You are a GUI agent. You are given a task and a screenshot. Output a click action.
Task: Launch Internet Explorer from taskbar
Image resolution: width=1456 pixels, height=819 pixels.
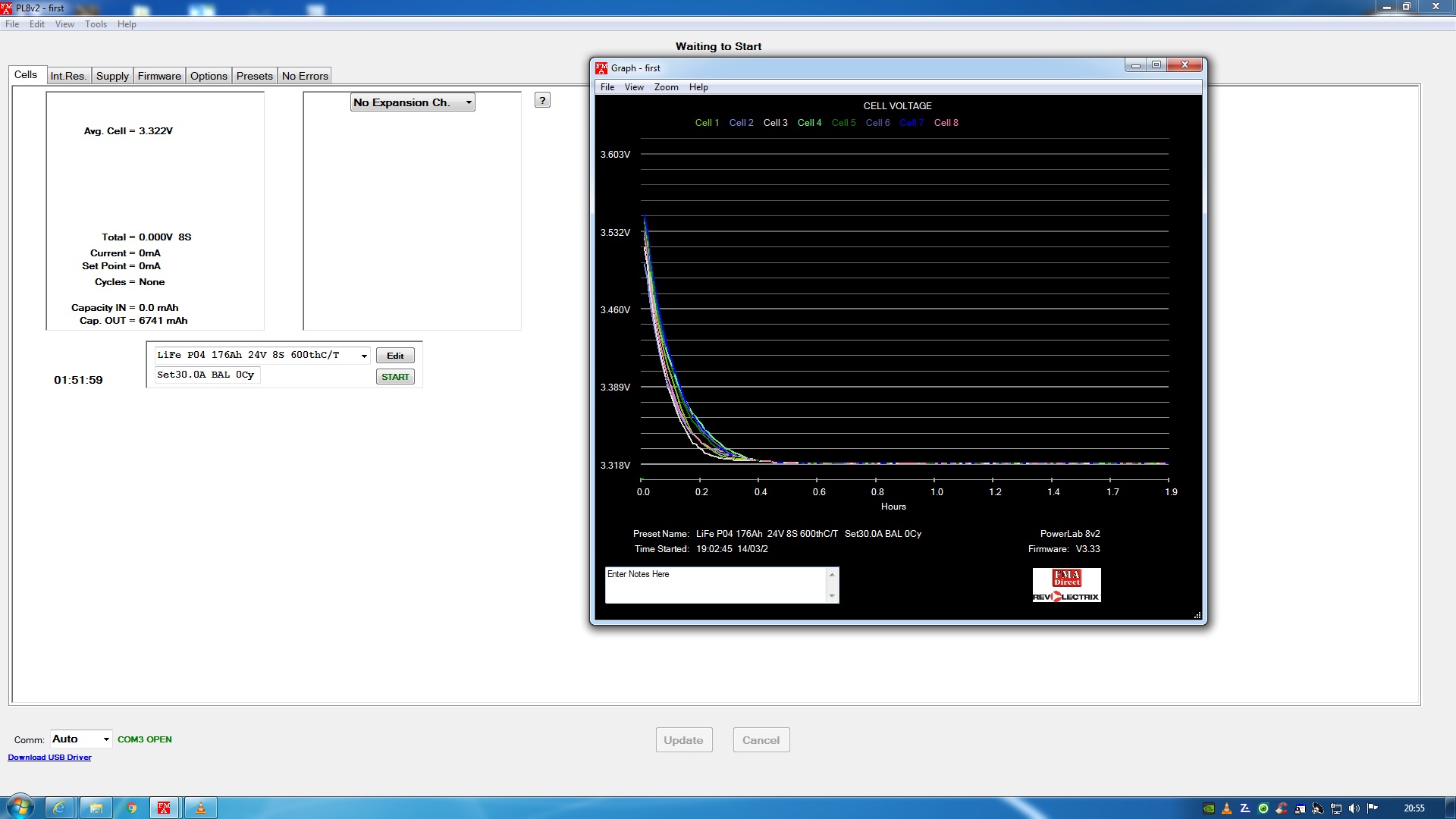tap(58, 808)
